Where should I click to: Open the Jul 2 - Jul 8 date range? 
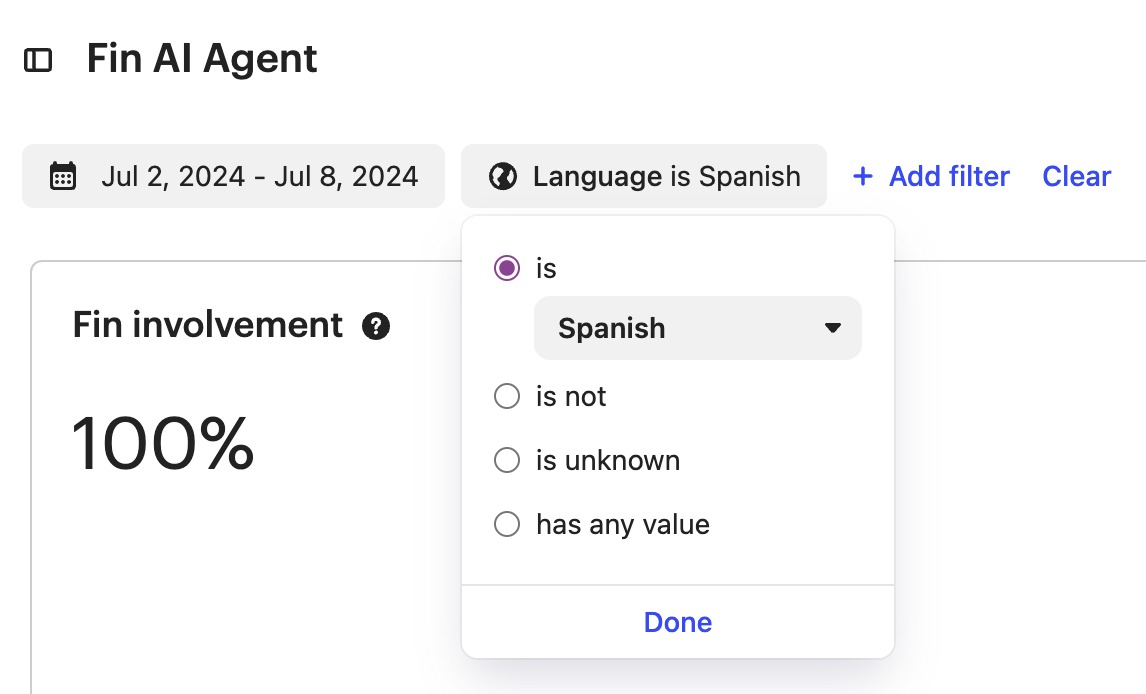(x=233, y=176)
